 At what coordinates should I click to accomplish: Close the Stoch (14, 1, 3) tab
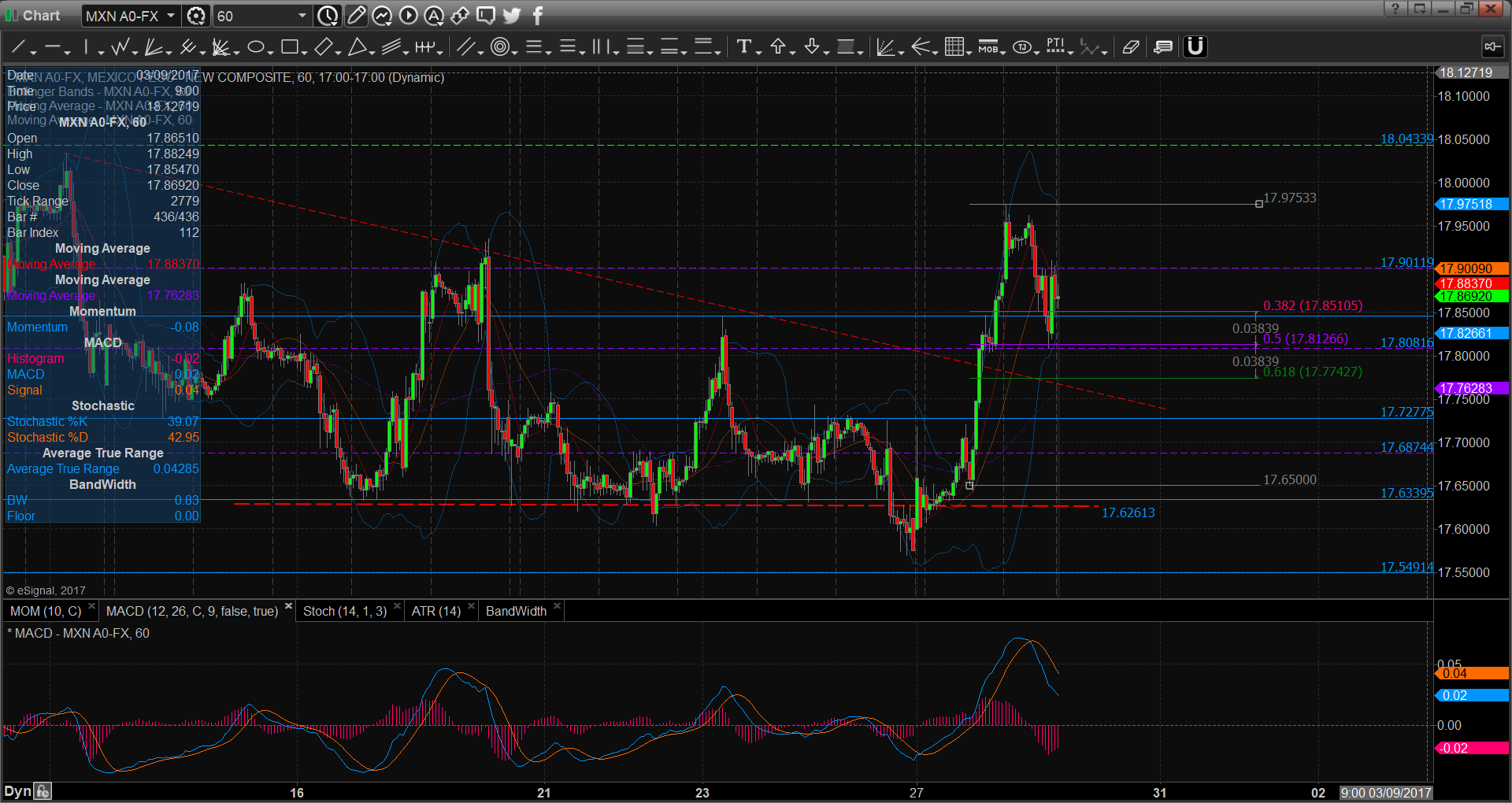397,606
